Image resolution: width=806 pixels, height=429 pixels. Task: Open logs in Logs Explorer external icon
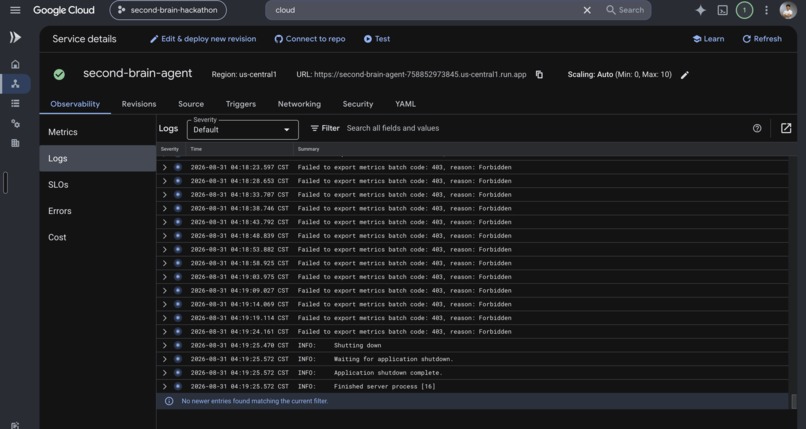(786, 128)
